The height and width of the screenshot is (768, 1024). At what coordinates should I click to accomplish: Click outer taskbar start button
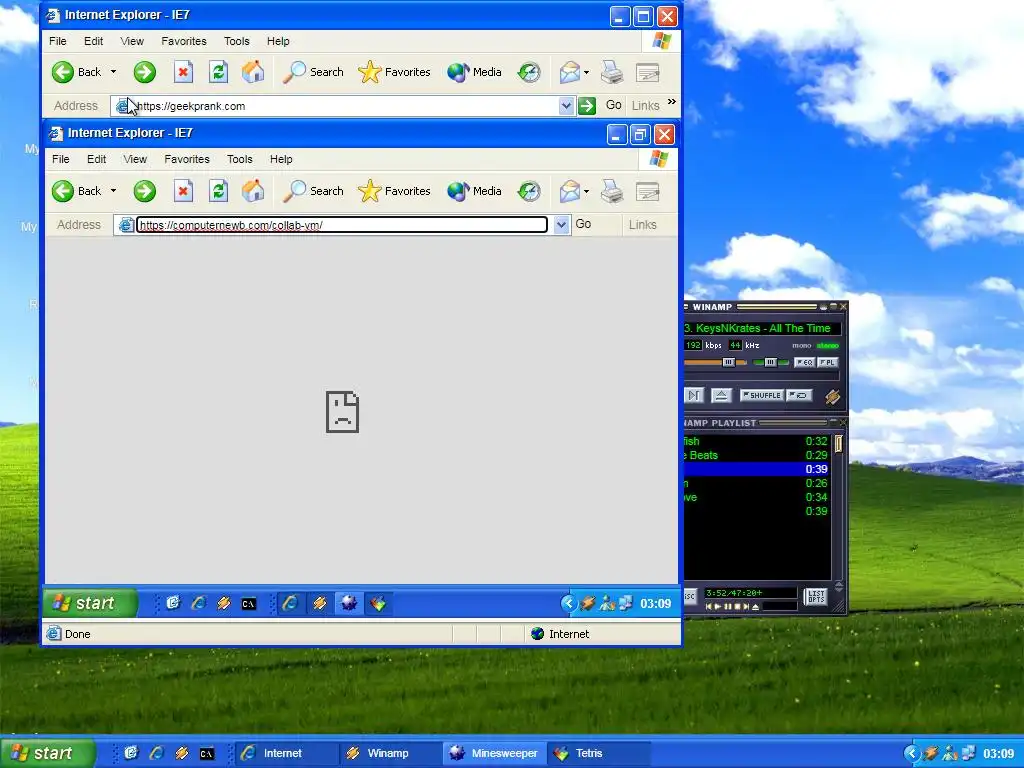(47, 753)
